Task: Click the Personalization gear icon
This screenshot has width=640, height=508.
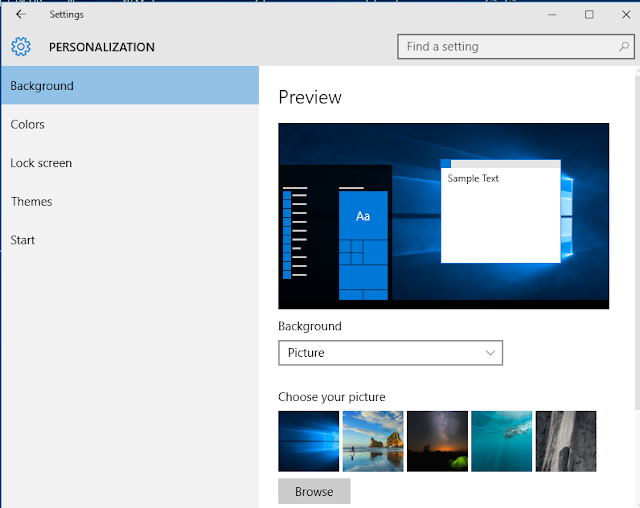Action: pos(21,47)
